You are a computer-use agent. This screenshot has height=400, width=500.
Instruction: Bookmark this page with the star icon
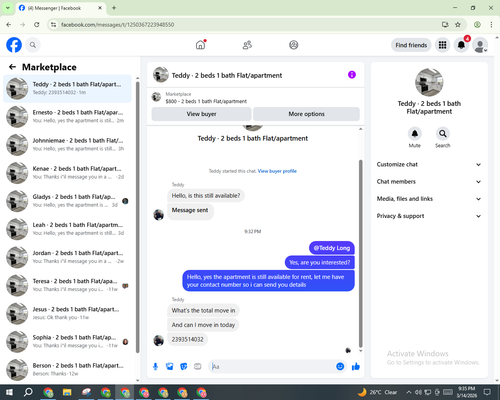tap(458, 25)
